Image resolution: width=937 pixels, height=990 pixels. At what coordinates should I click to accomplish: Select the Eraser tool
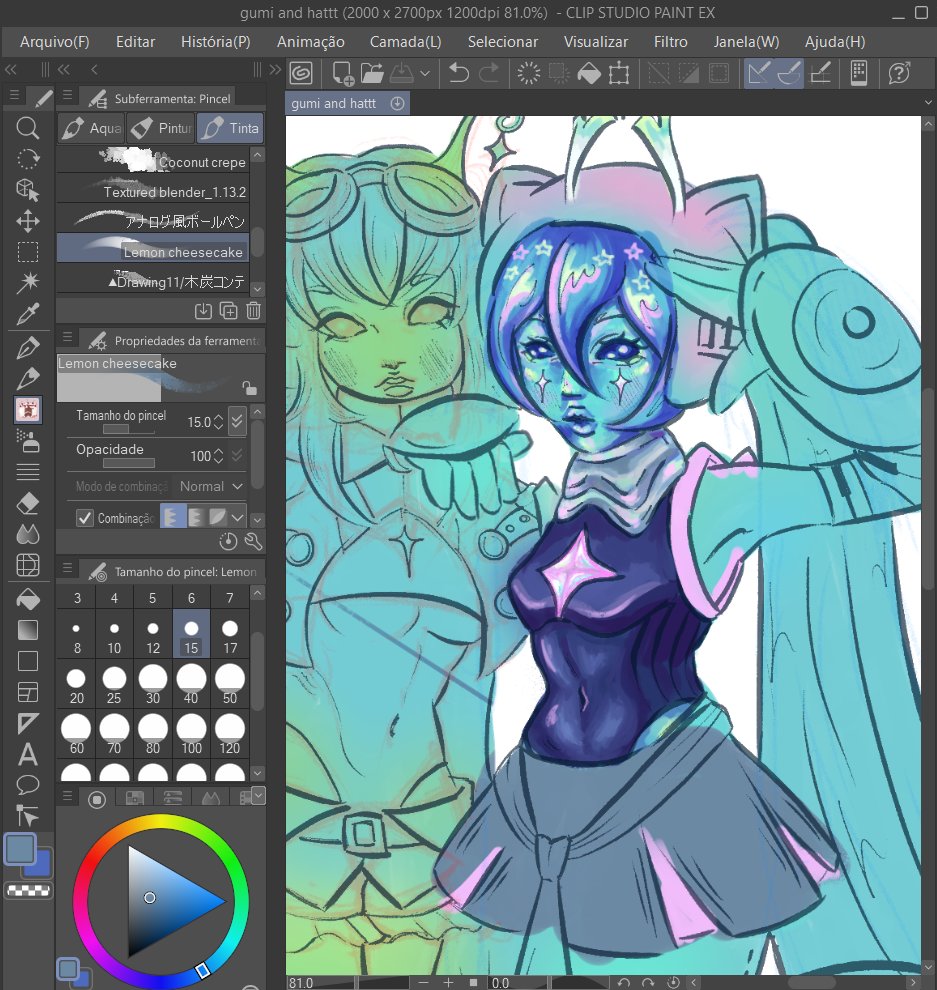[27, 503]
